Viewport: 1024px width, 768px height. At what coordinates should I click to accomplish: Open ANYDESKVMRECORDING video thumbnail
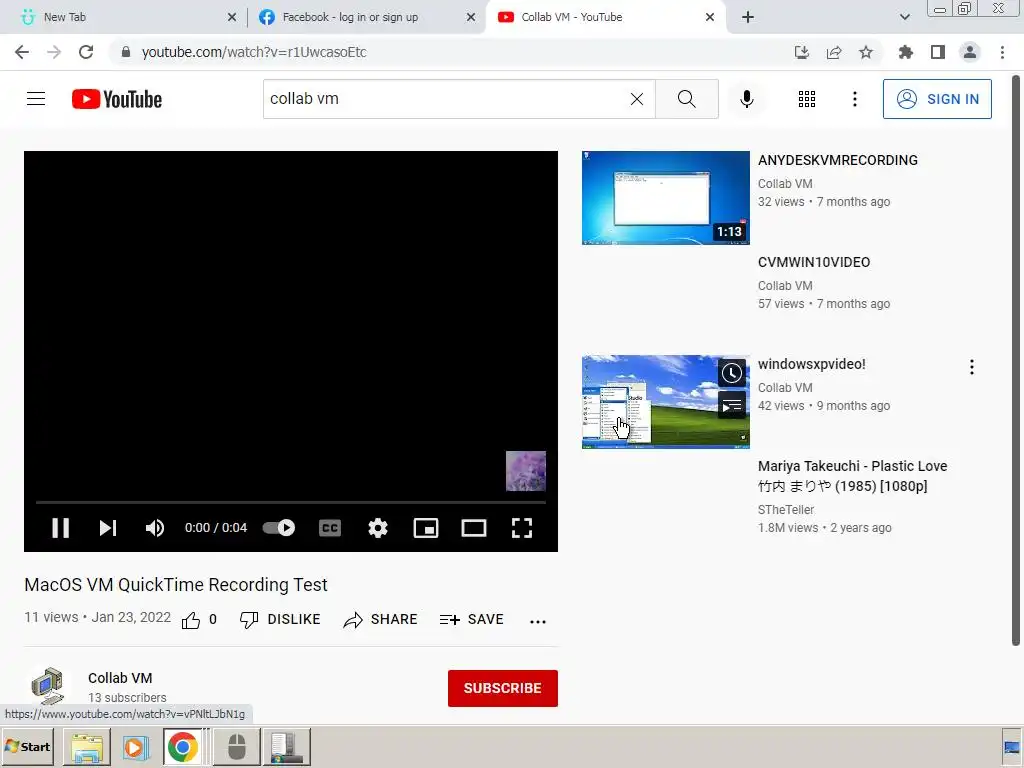tap(665, 198)
